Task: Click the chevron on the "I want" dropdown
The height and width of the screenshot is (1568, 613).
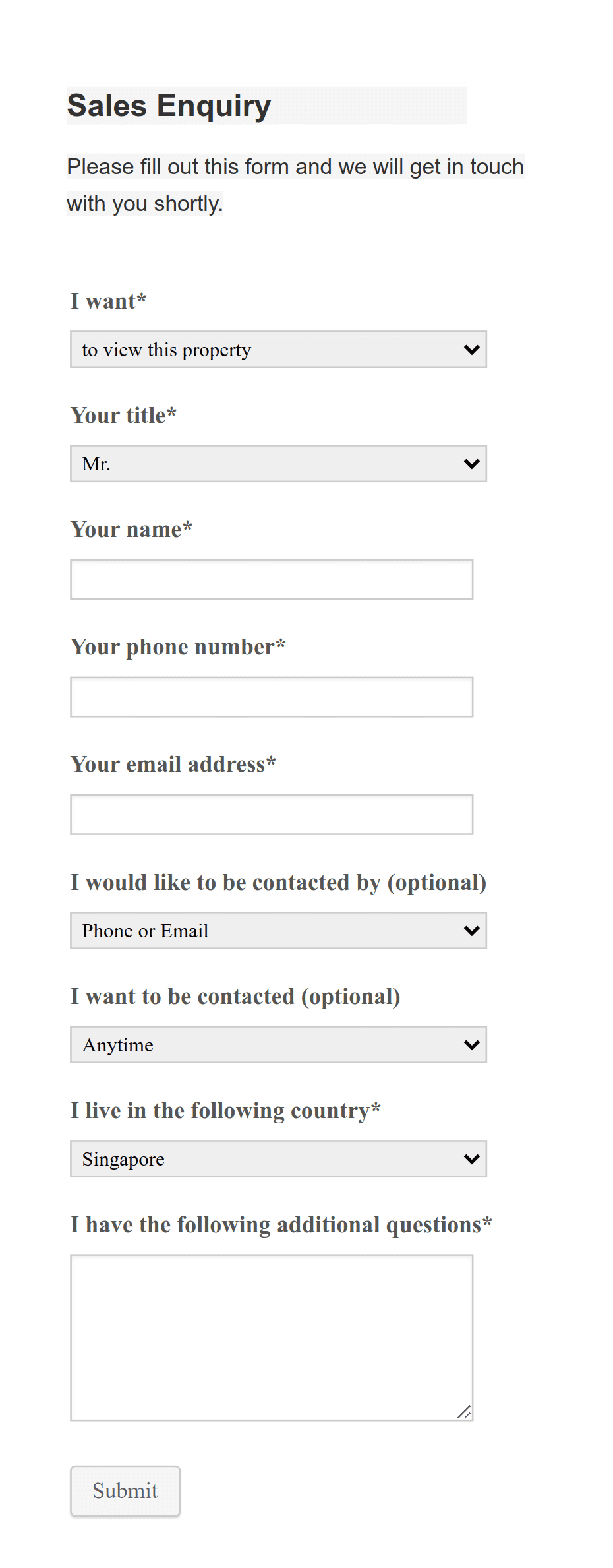Action: click(x=471, y=350)
